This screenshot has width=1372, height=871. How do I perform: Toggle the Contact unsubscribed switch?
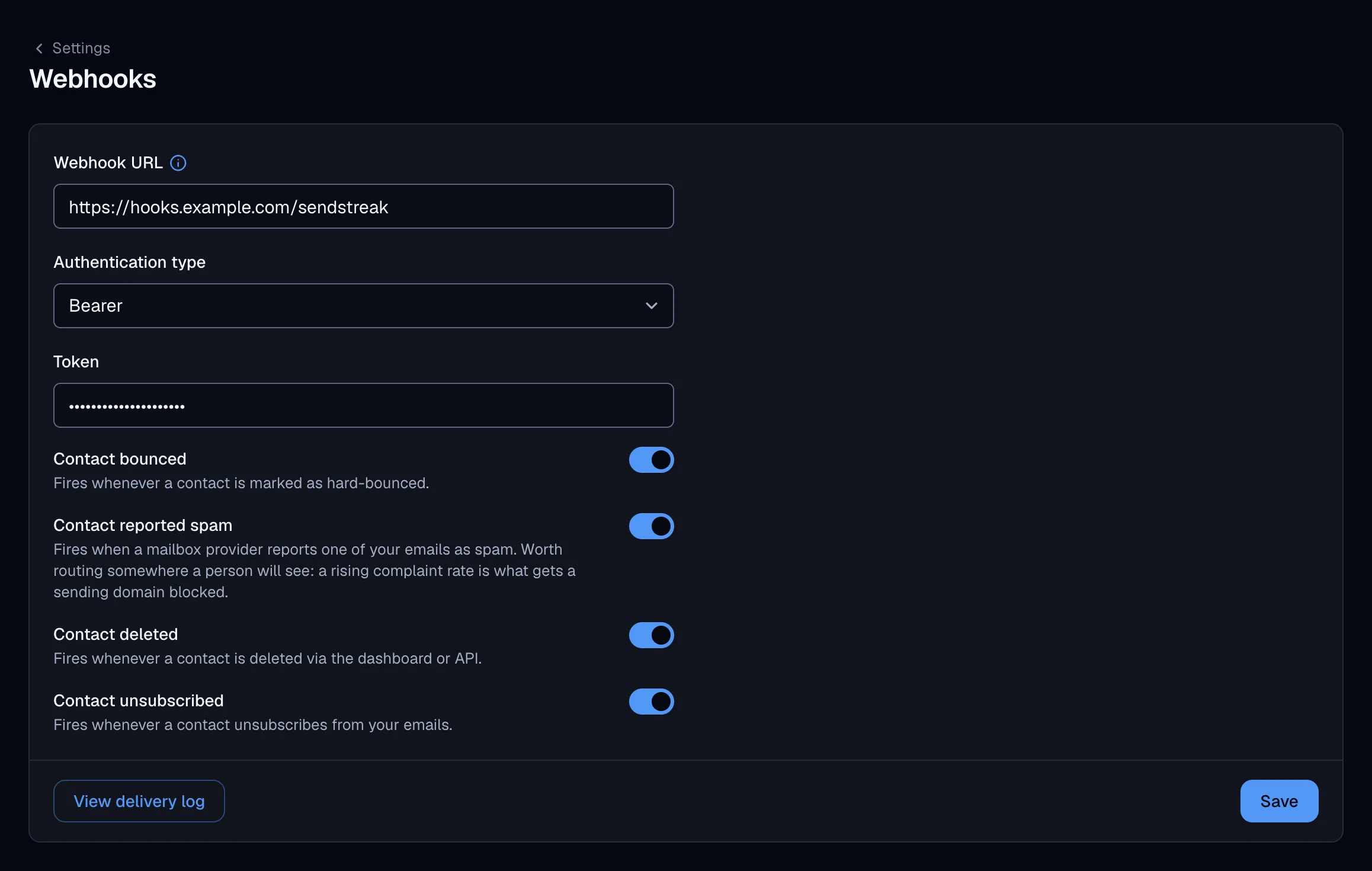[651, 702]
